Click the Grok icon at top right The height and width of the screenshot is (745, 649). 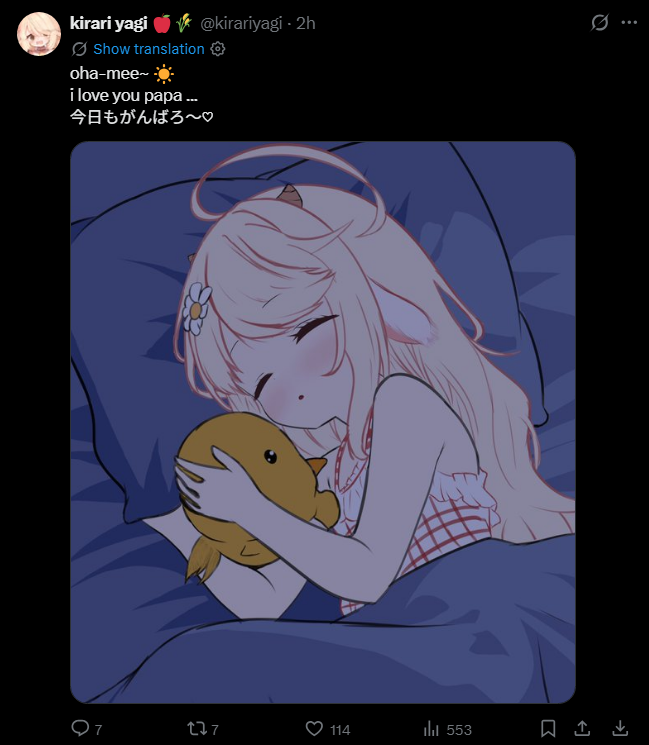click(600, 22)
